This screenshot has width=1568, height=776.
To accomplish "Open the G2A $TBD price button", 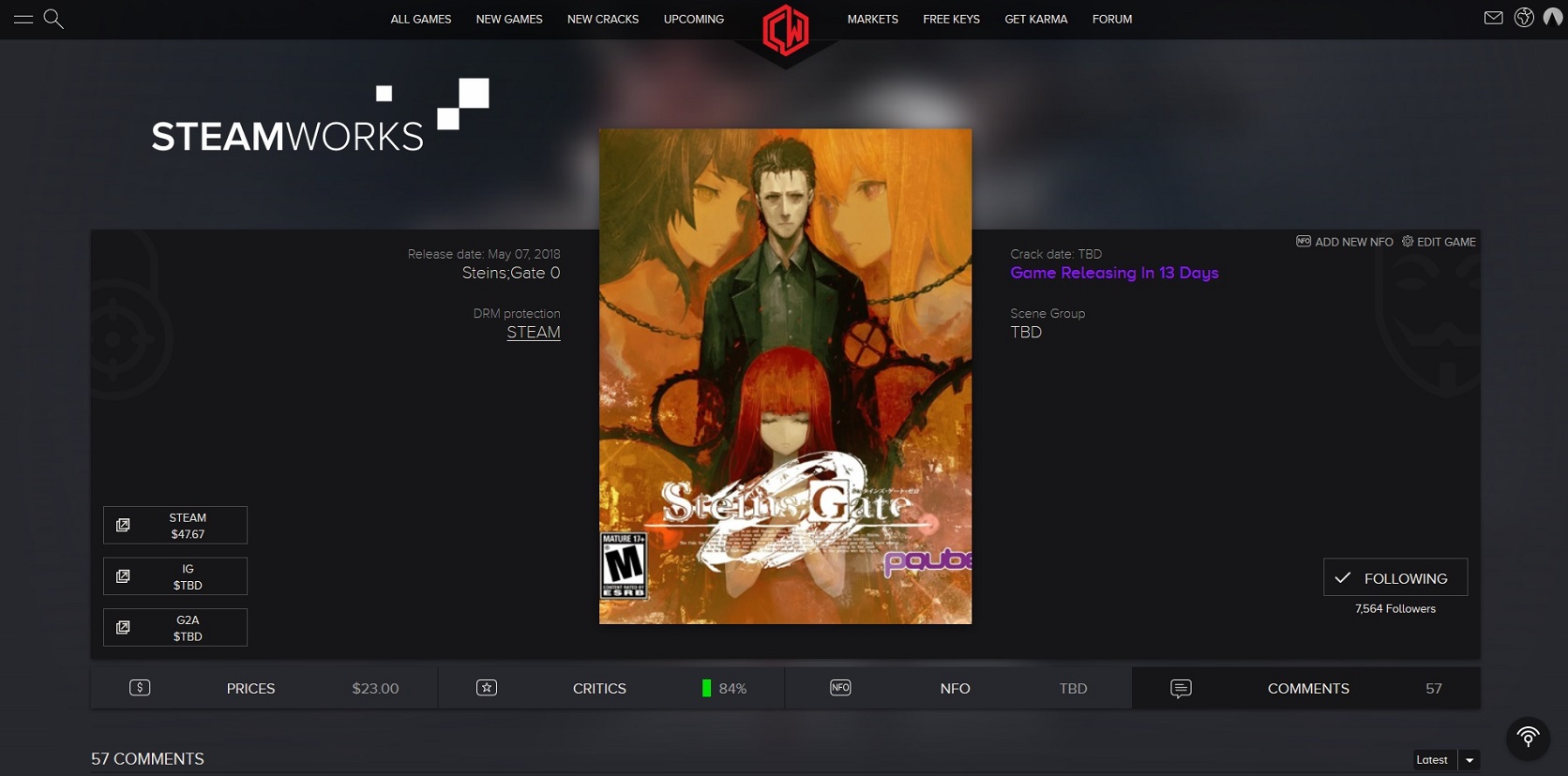I will [175, 627].
